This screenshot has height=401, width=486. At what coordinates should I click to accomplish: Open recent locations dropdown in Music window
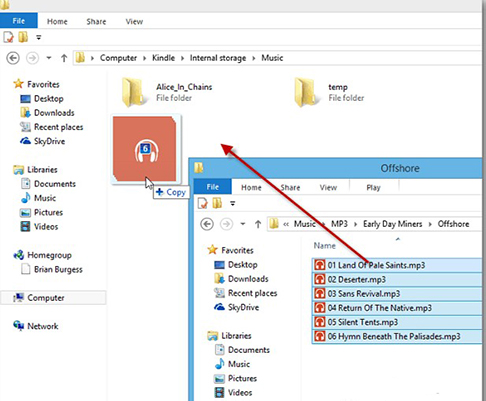(x=49, y=58)
